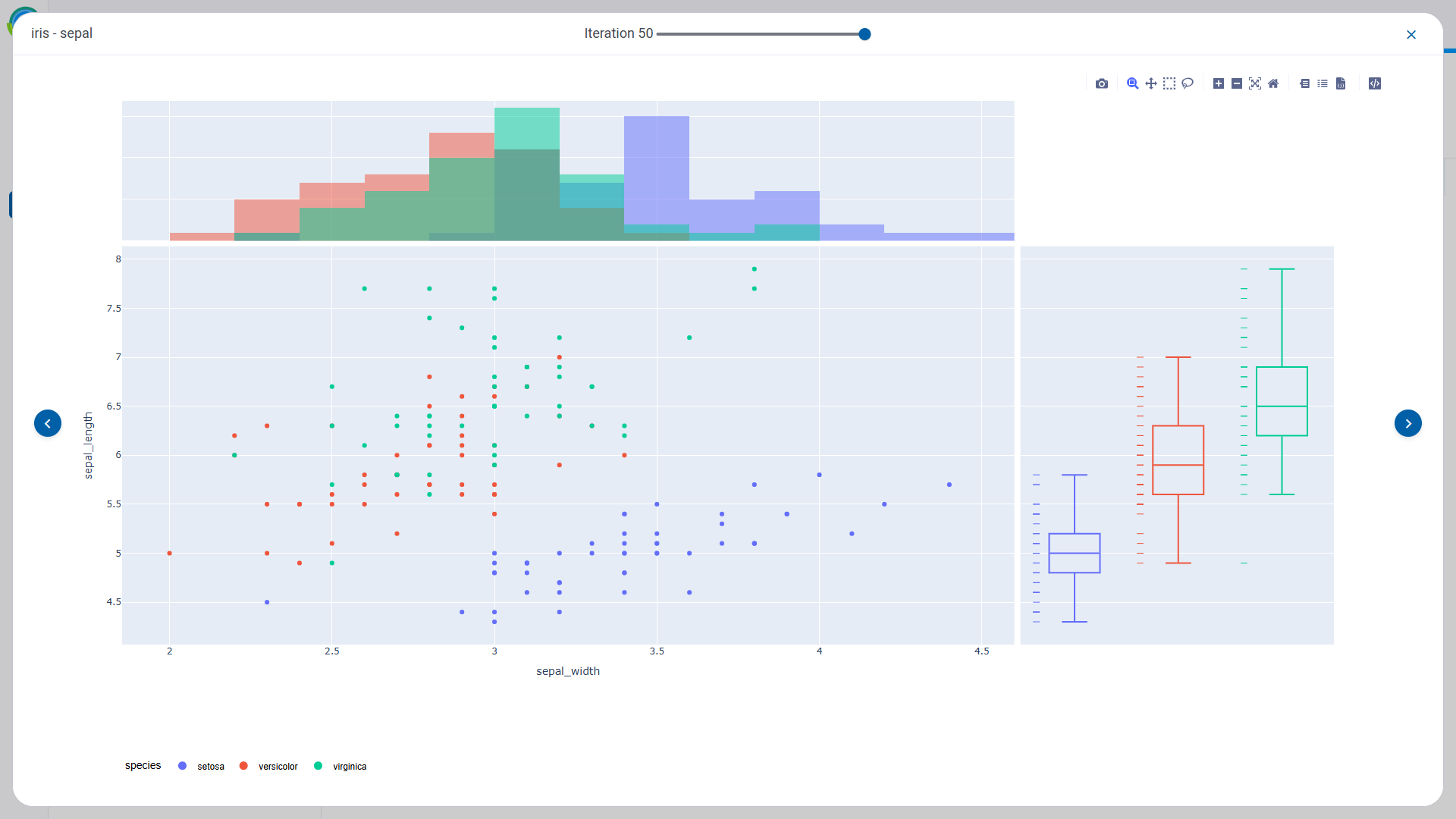Activate the box Zoom tool

click(1132, 83)
